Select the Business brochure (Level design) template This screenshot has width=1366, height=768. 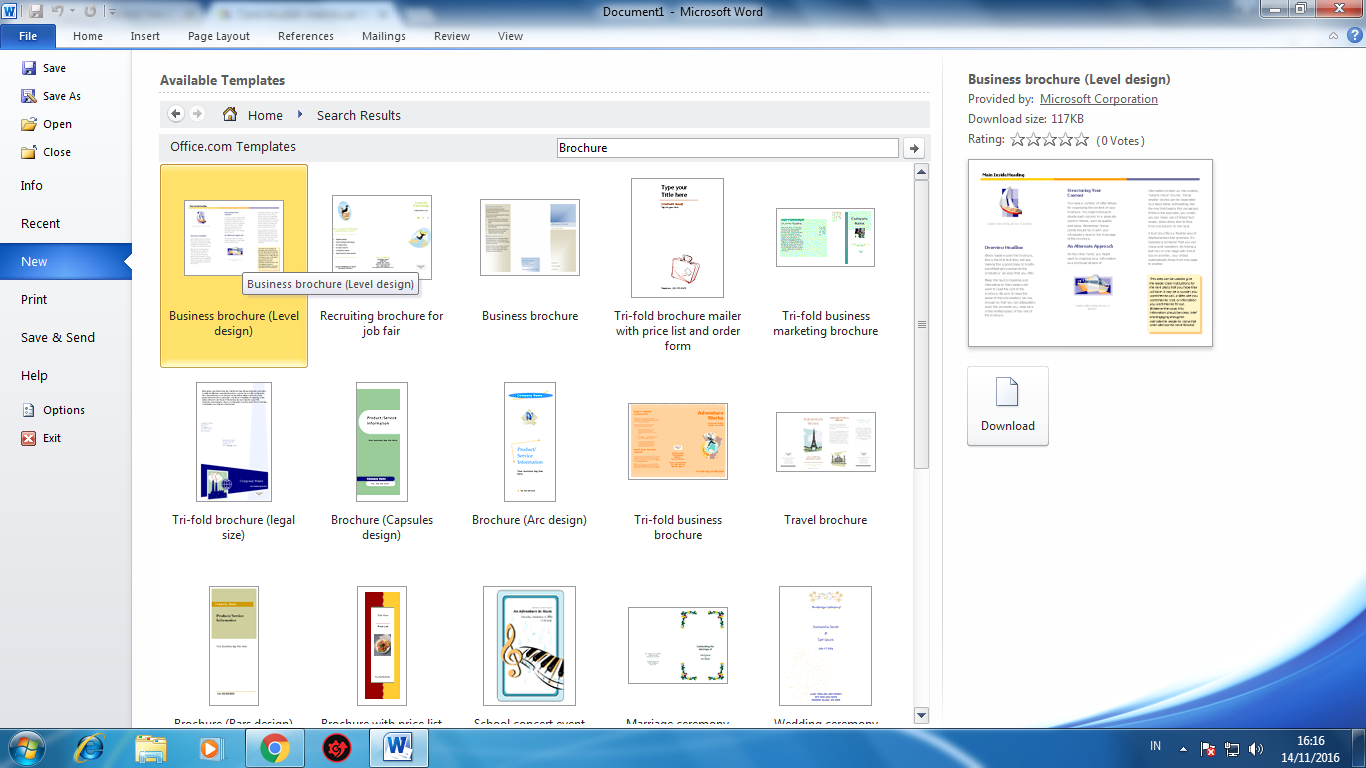234,266
